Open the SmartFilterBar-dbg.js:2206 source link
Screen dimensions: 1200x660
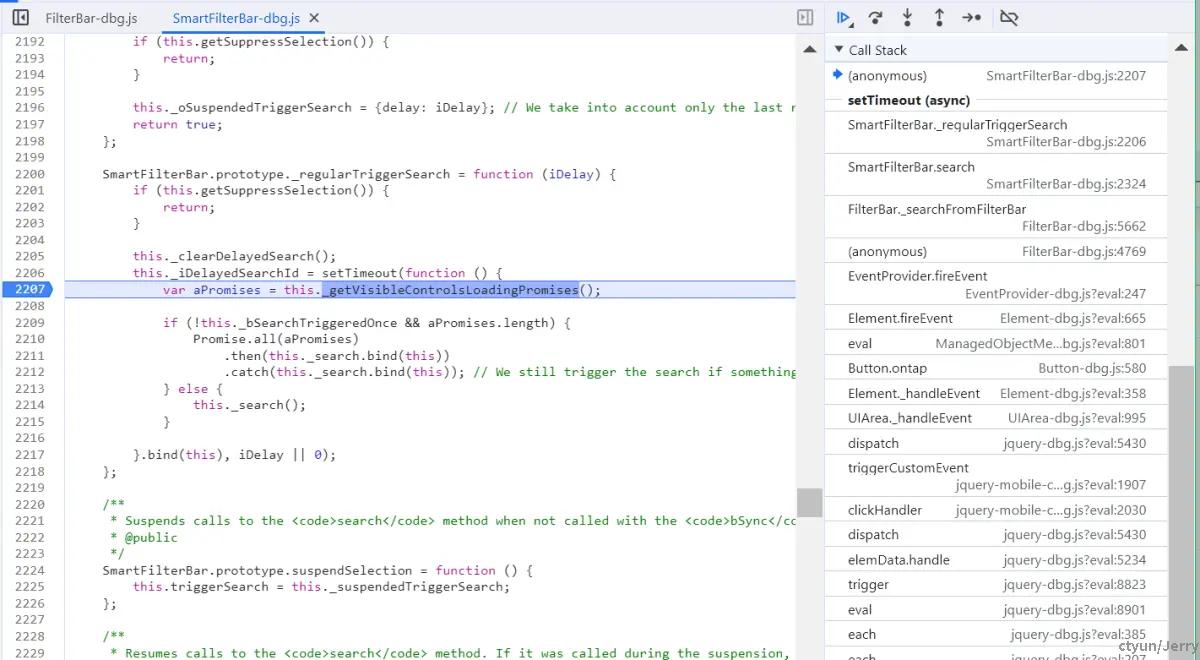tap(1066, 142)
